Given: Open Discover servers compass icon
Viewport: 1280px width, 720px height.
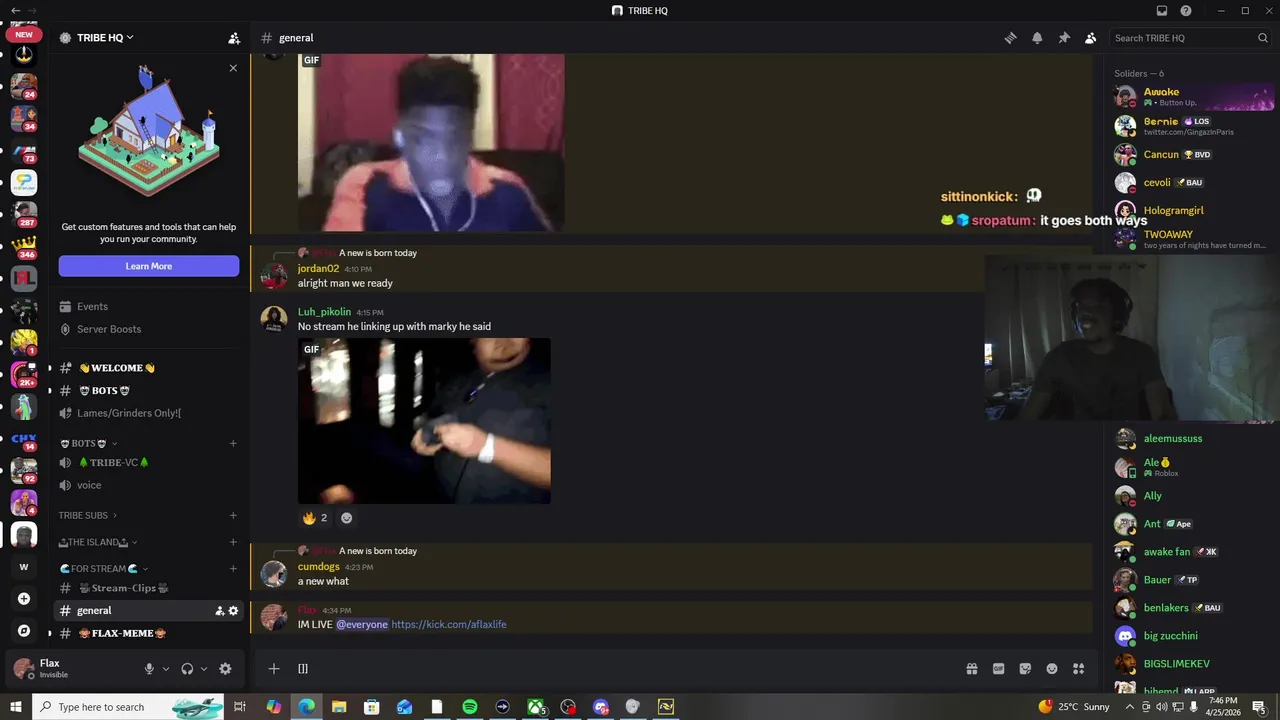Looking at the screenshot, I should [x=24, y=631].
